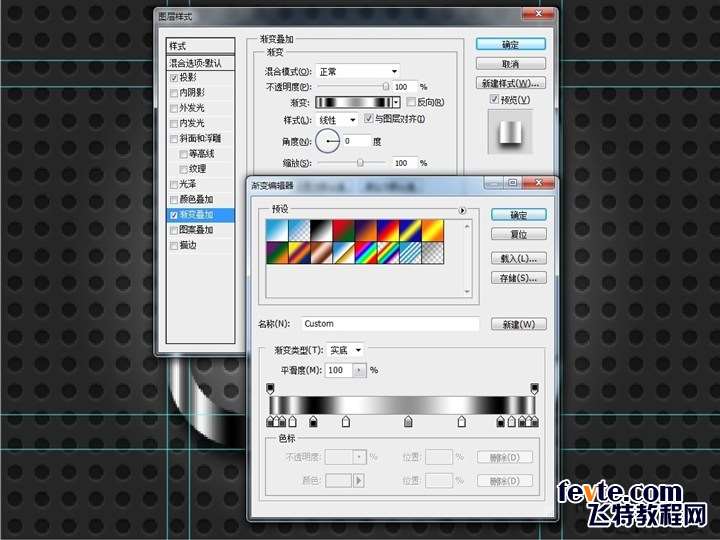Enable the 内阴影 (Inner Shadow) checkbox

point(175,92)
